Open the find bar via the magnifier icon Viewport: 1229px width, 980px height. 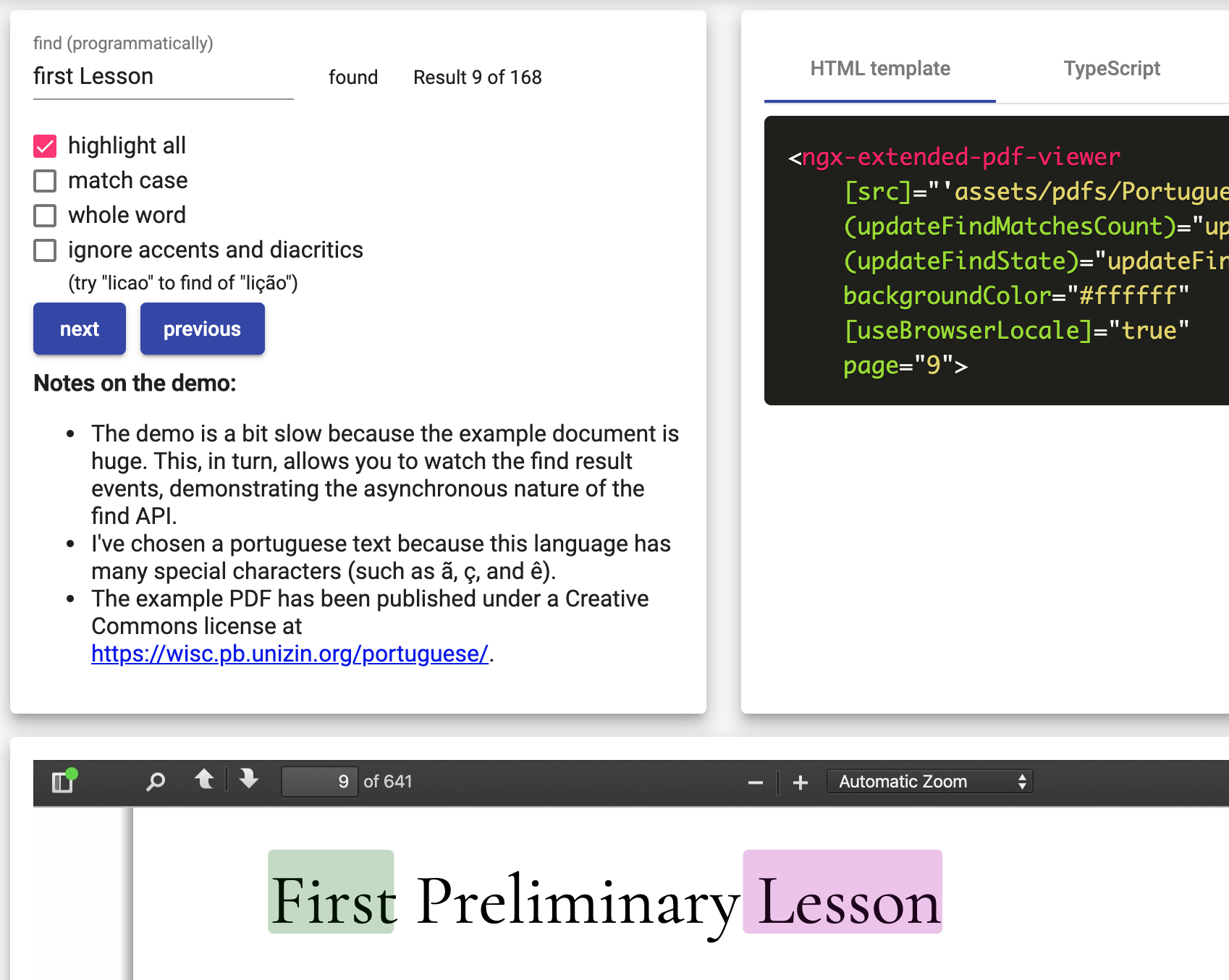click(155, 782)
